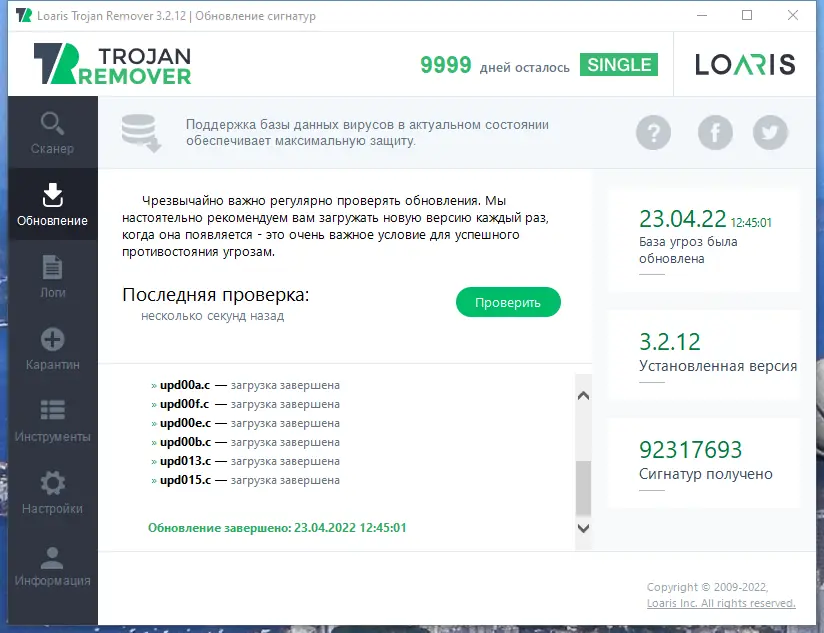Image resolution: width=824 pixels, height=633 pixels.
Task: Click the scrollbar down arrow
Action: click(583, 528)
